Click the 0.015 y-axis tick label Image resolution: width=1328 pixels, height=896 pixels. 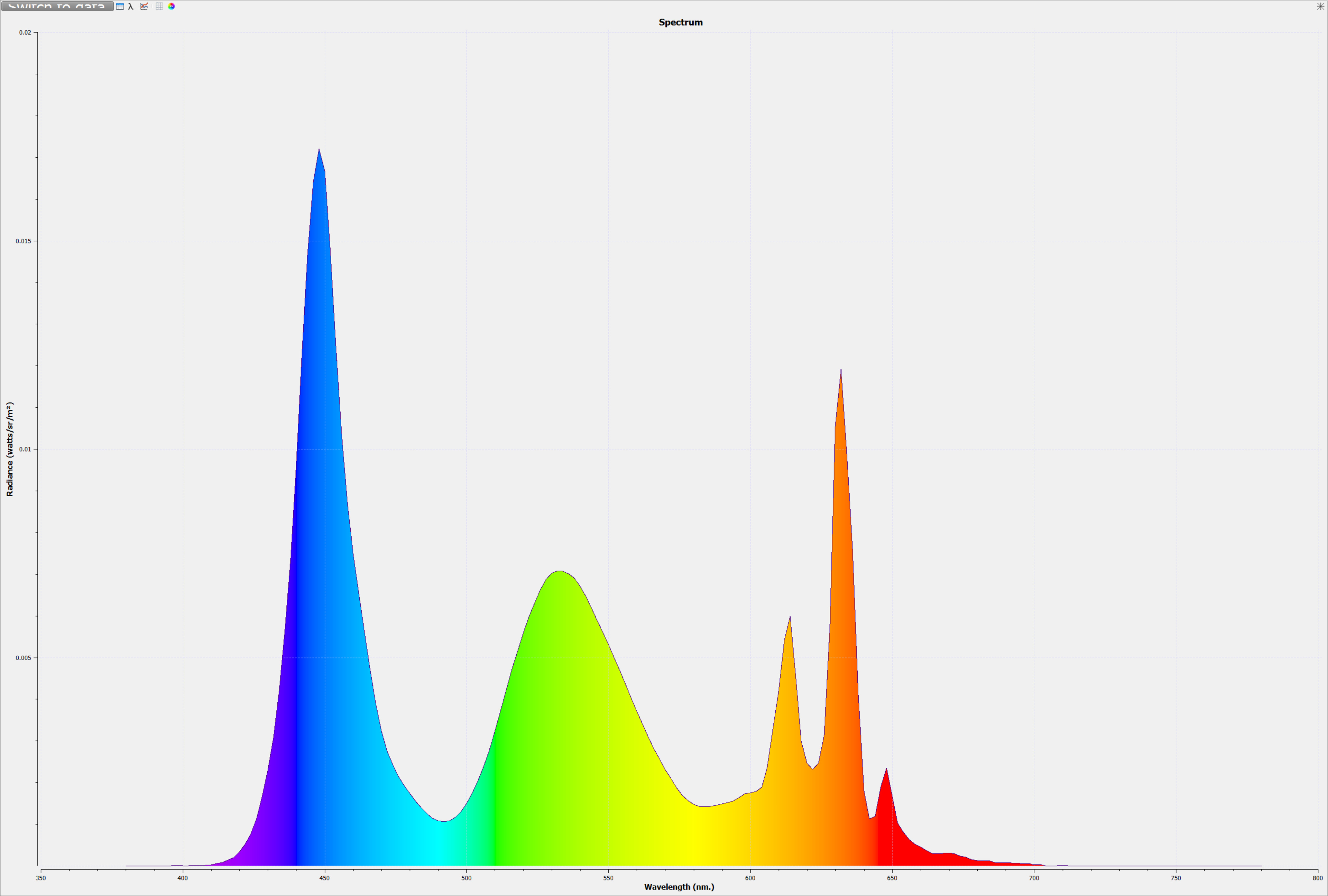pyautogui.click(x=24, y=241)
